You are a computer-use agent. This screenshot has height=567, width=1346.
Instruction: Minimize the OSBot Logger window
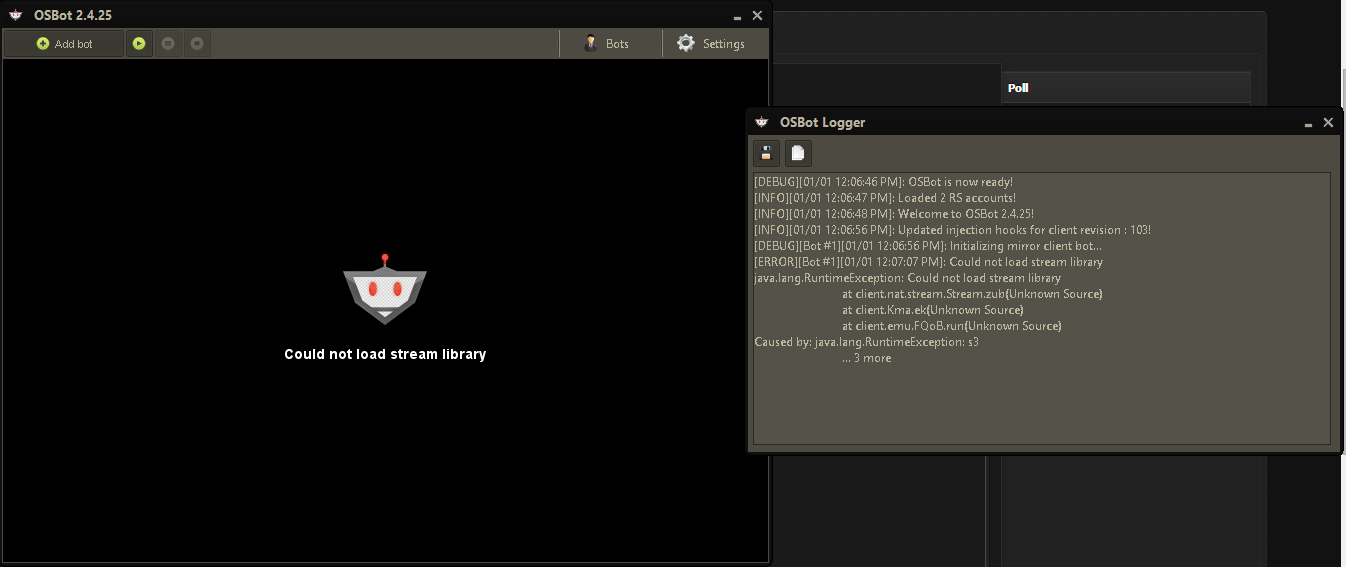pos(1308,124)
